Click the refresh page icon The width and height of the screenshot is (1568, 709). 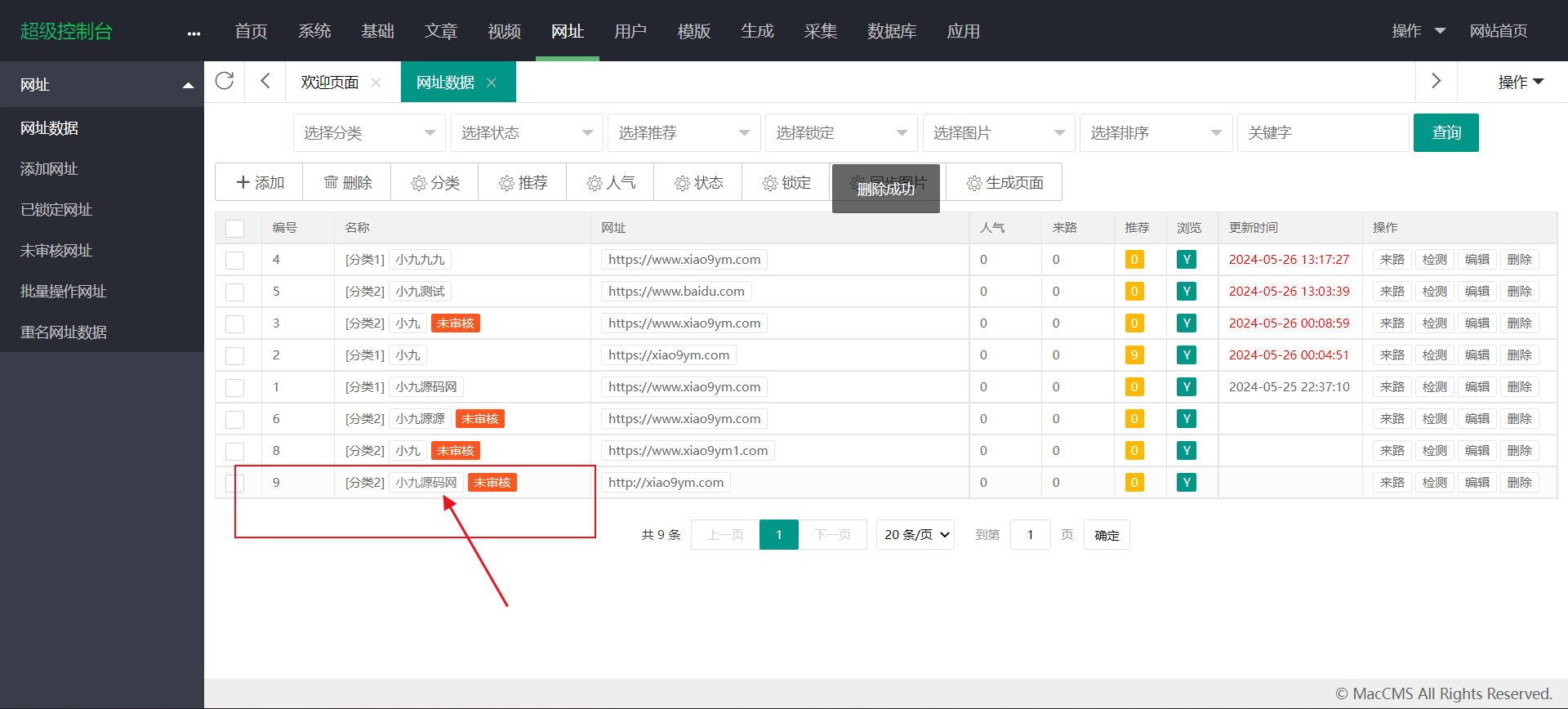tap(225, 81)
